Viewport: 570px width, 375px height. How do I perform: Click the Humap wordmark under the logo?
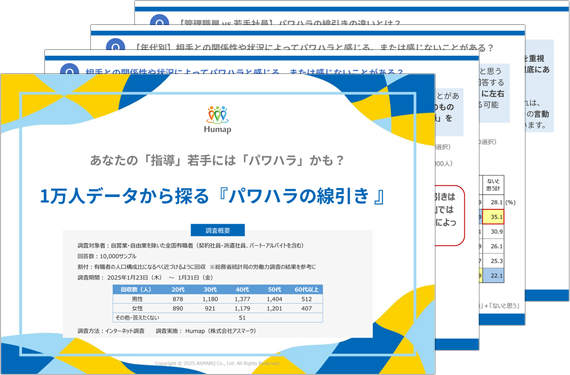click(x=217, y=129)
